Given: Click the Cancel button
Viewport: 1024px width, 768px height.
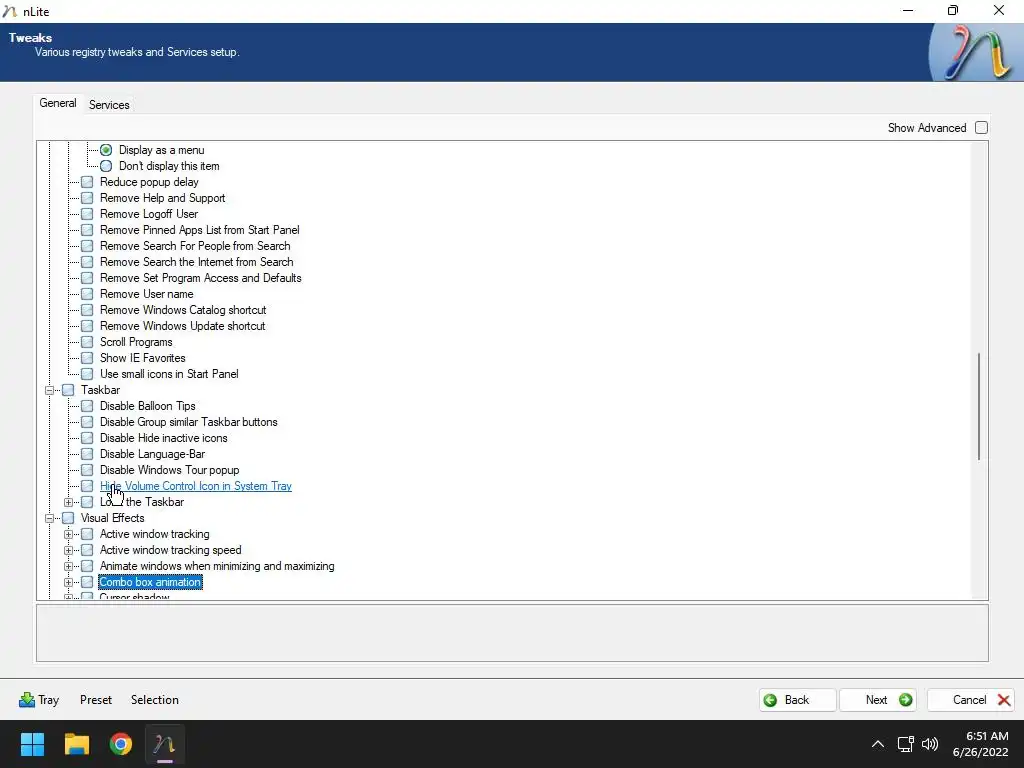Looking at the screenshot, I should click(970, 700).
